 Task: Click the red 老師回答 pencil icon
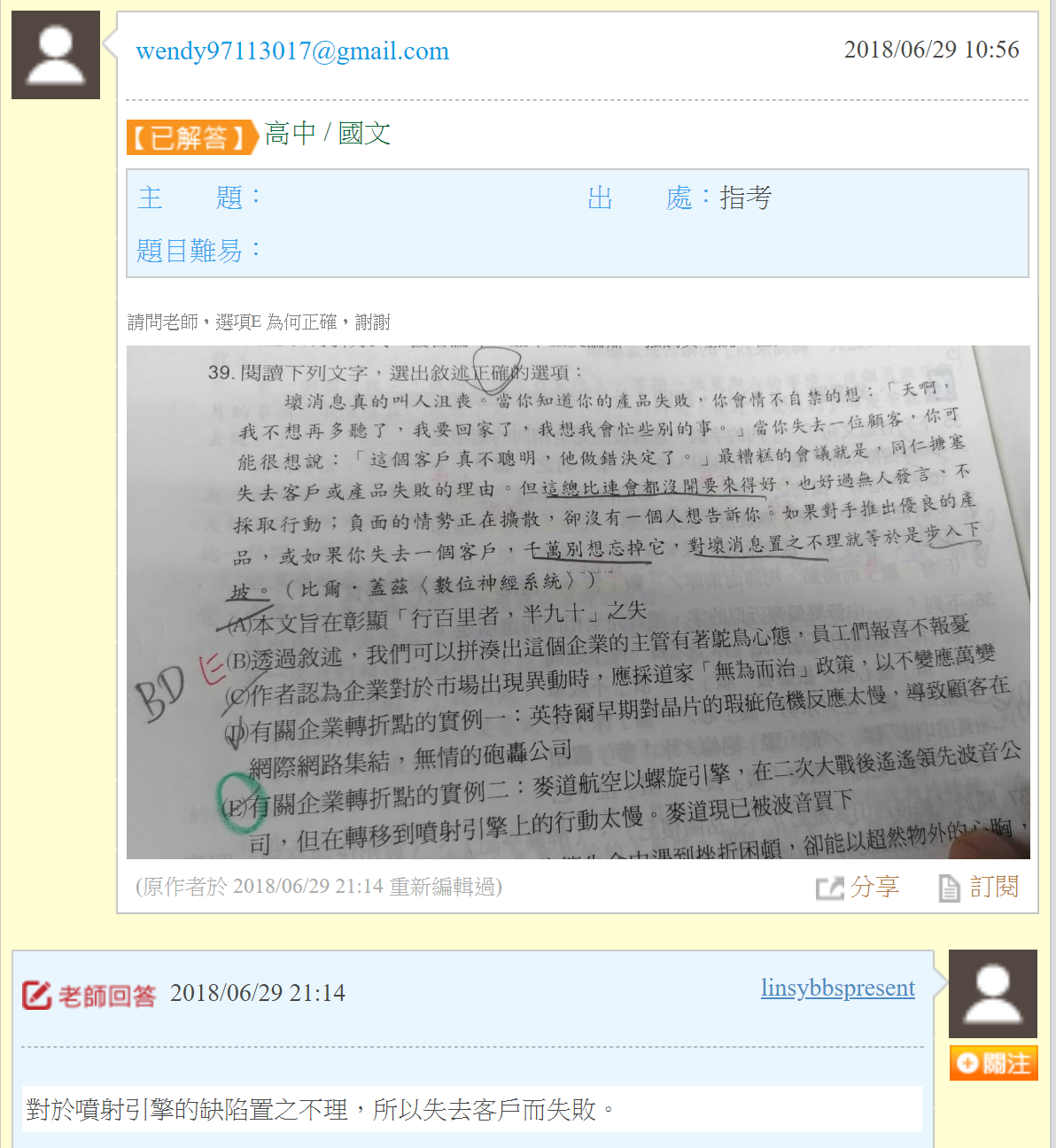click(36, 996)
